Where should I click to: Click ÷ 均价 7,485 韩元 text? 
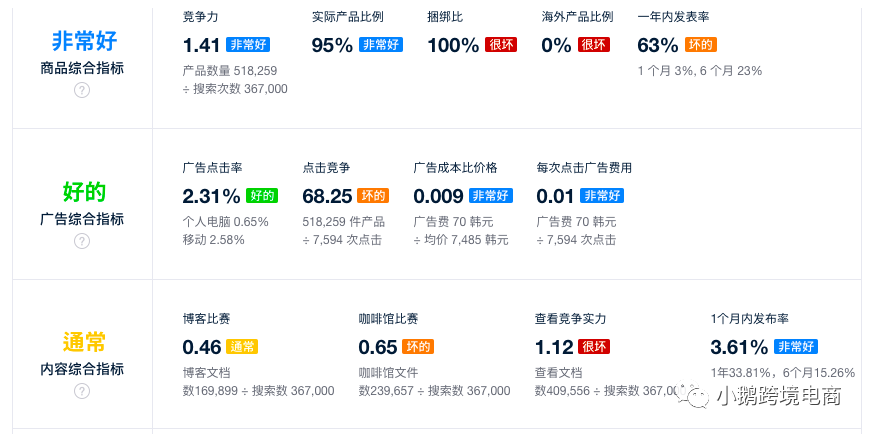pyautogui.click(x=461, y=240)
